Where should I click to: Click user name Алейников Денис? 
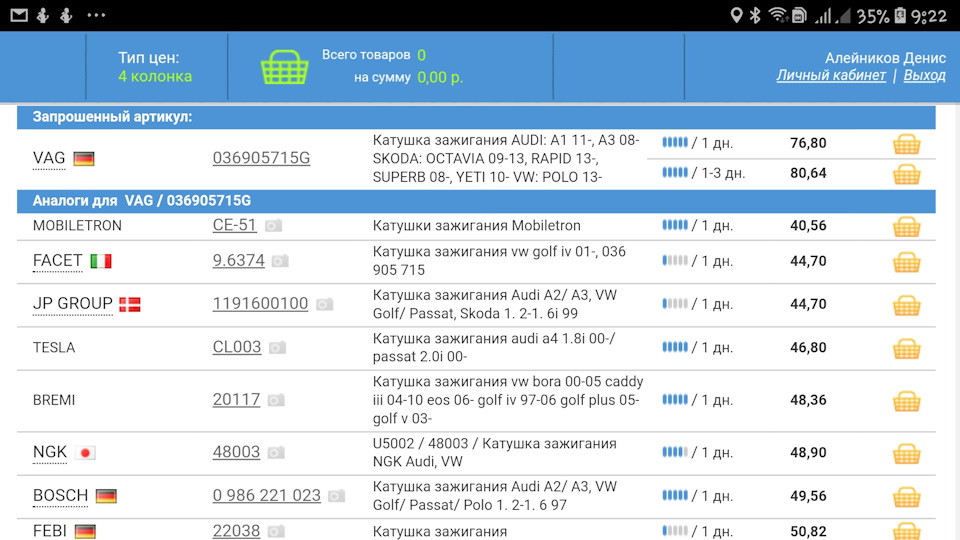(x=885, y=58)
